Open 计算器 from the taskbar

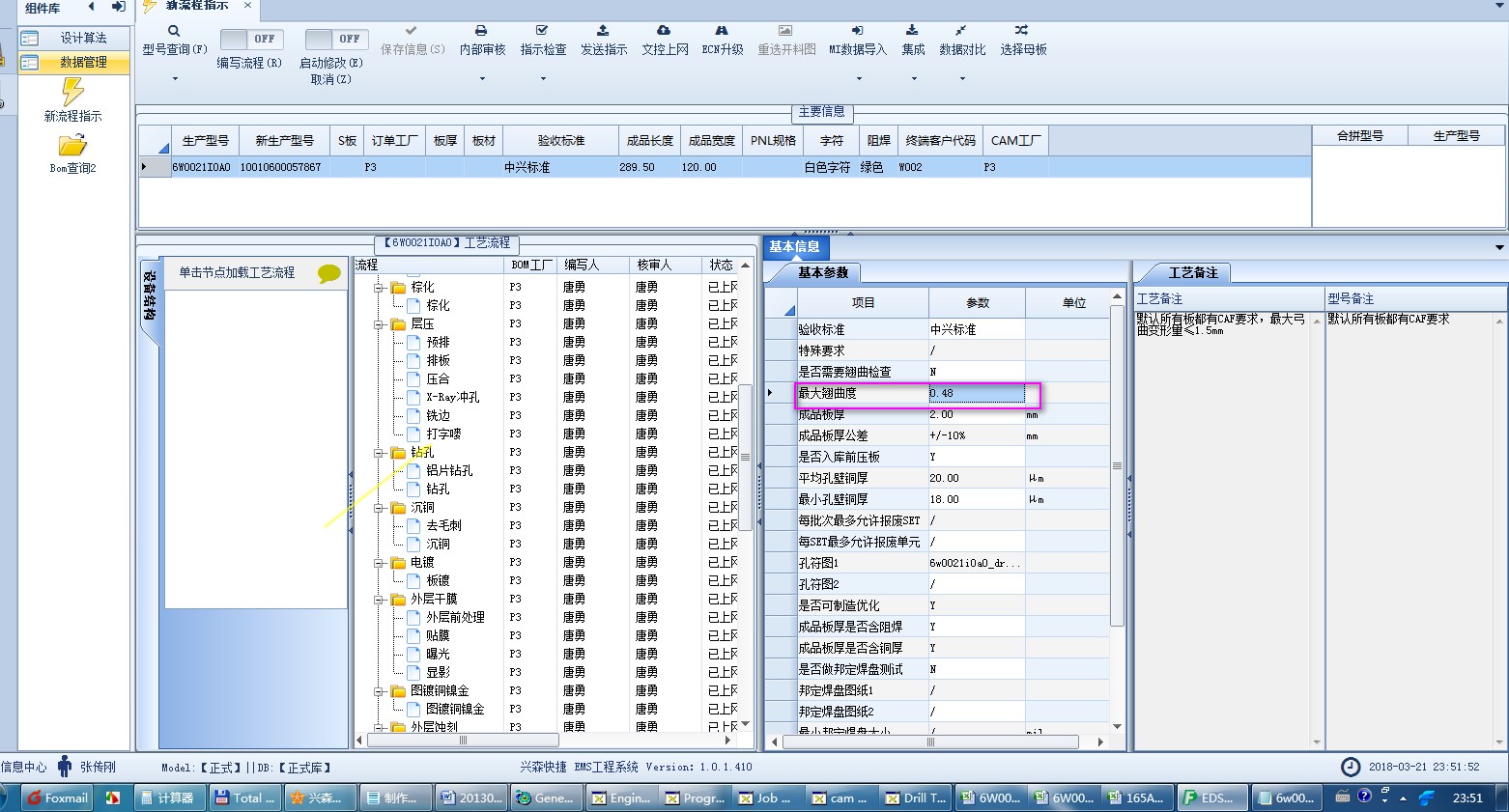pyautogui.click(x=167, y=798)
